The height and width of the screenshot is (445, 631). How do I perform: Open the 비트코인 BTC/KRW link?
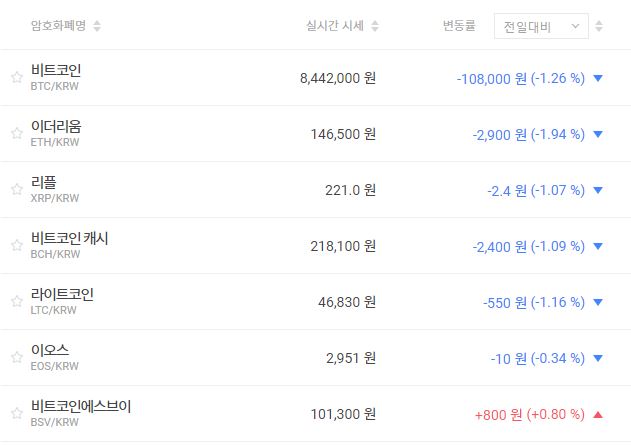(56, 77)
